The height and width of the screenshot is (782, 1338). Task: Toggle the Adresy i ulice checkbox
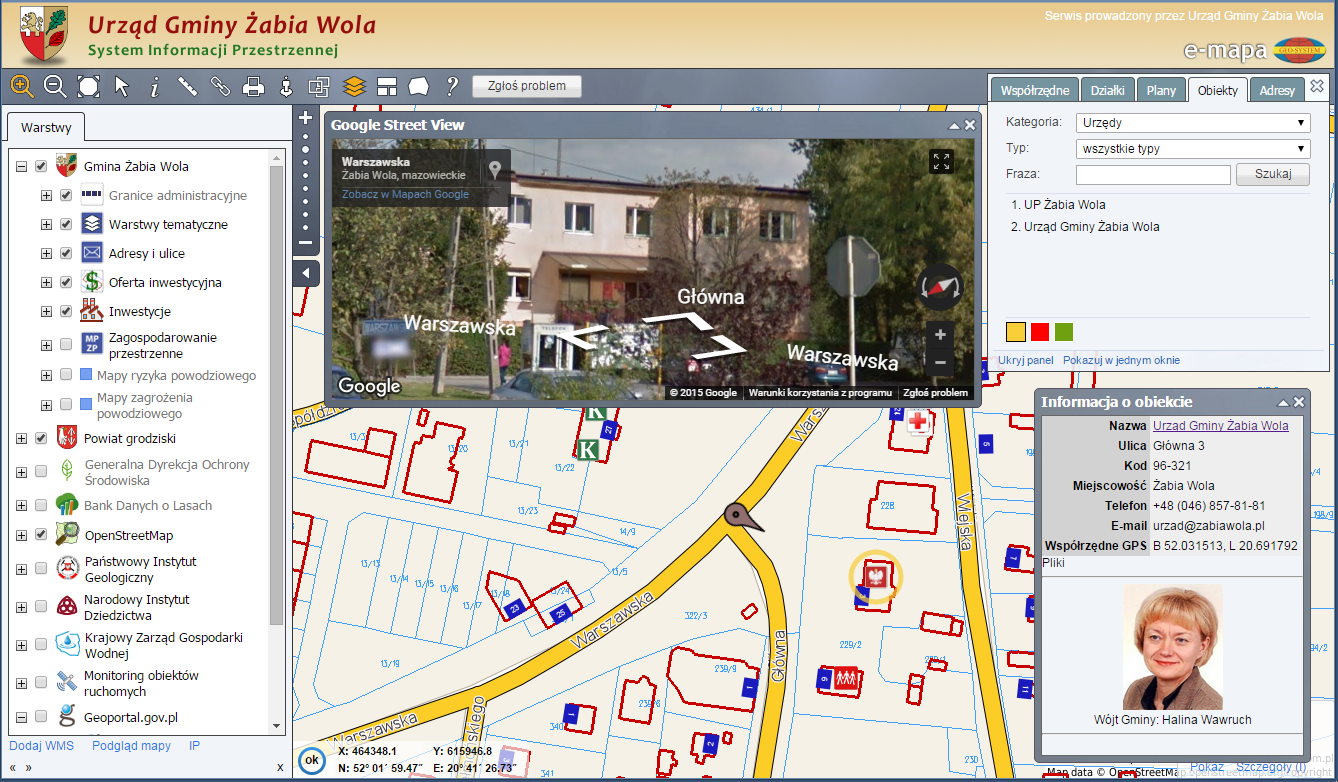coord(66,254)
